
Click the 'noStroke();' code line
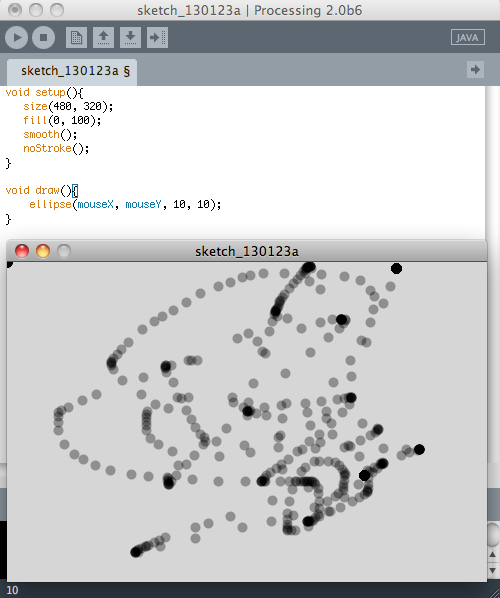56,148
